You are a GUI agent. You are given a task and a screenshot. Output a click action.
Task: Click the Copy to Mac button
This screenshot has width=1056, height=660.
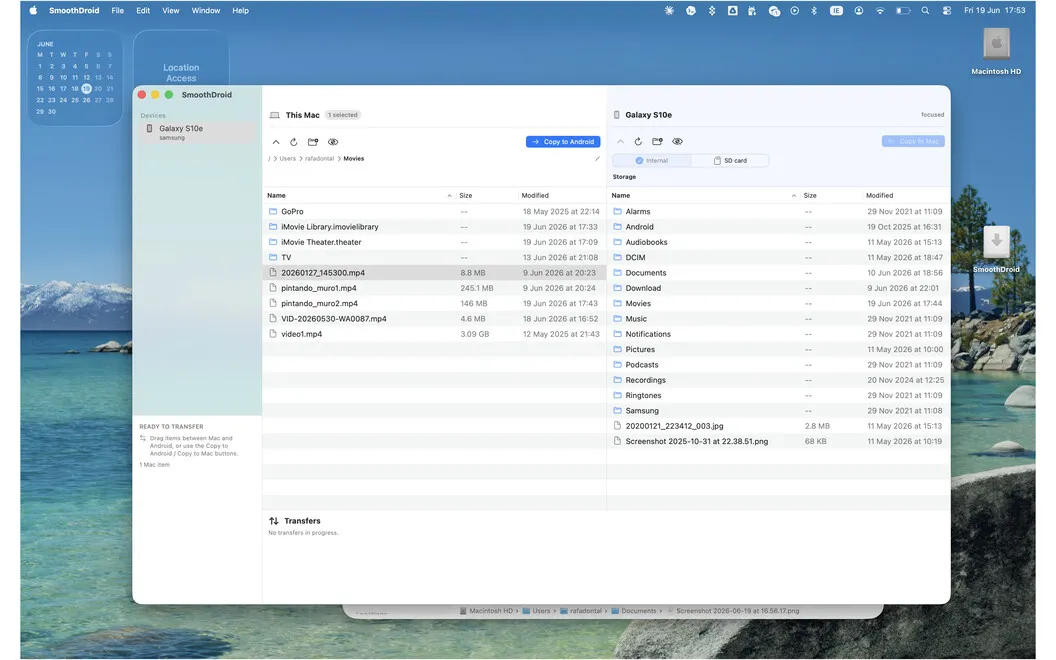pos(913,141)
